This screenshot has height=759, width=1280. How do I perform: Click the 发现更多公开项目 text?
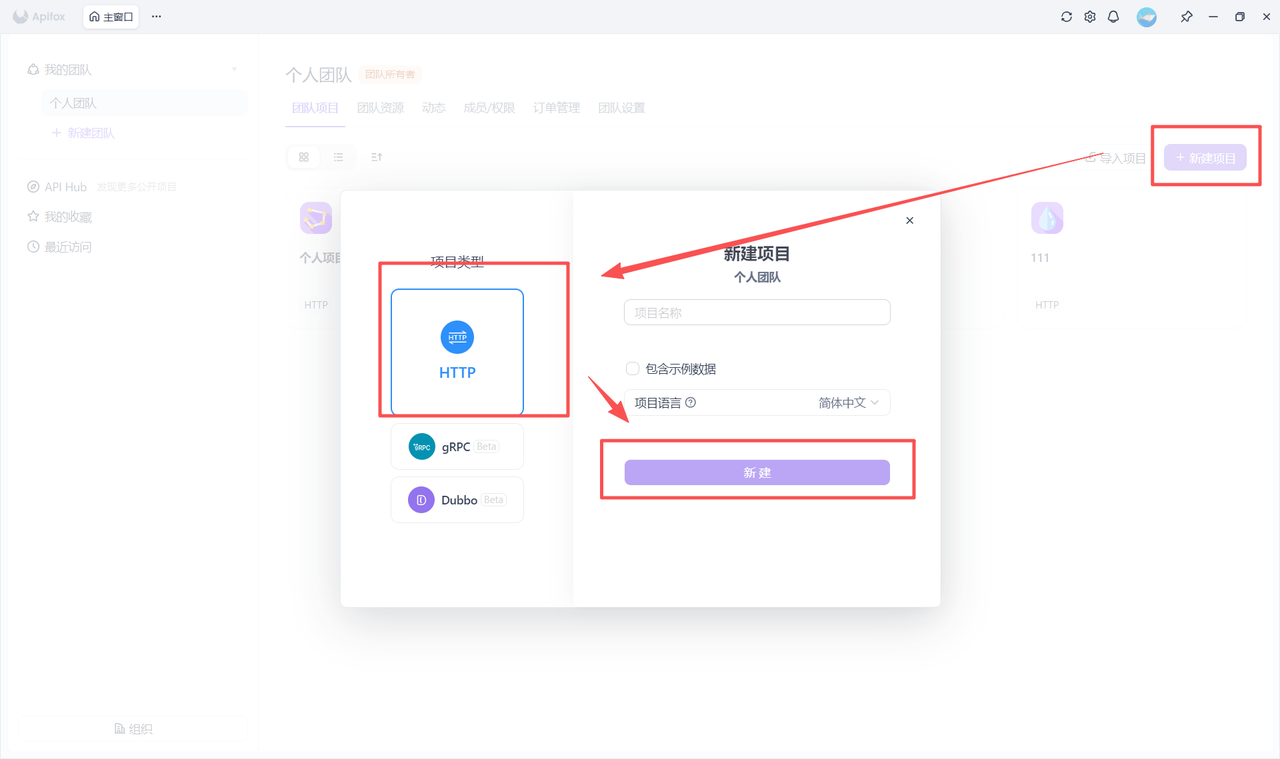coord(137,187)
